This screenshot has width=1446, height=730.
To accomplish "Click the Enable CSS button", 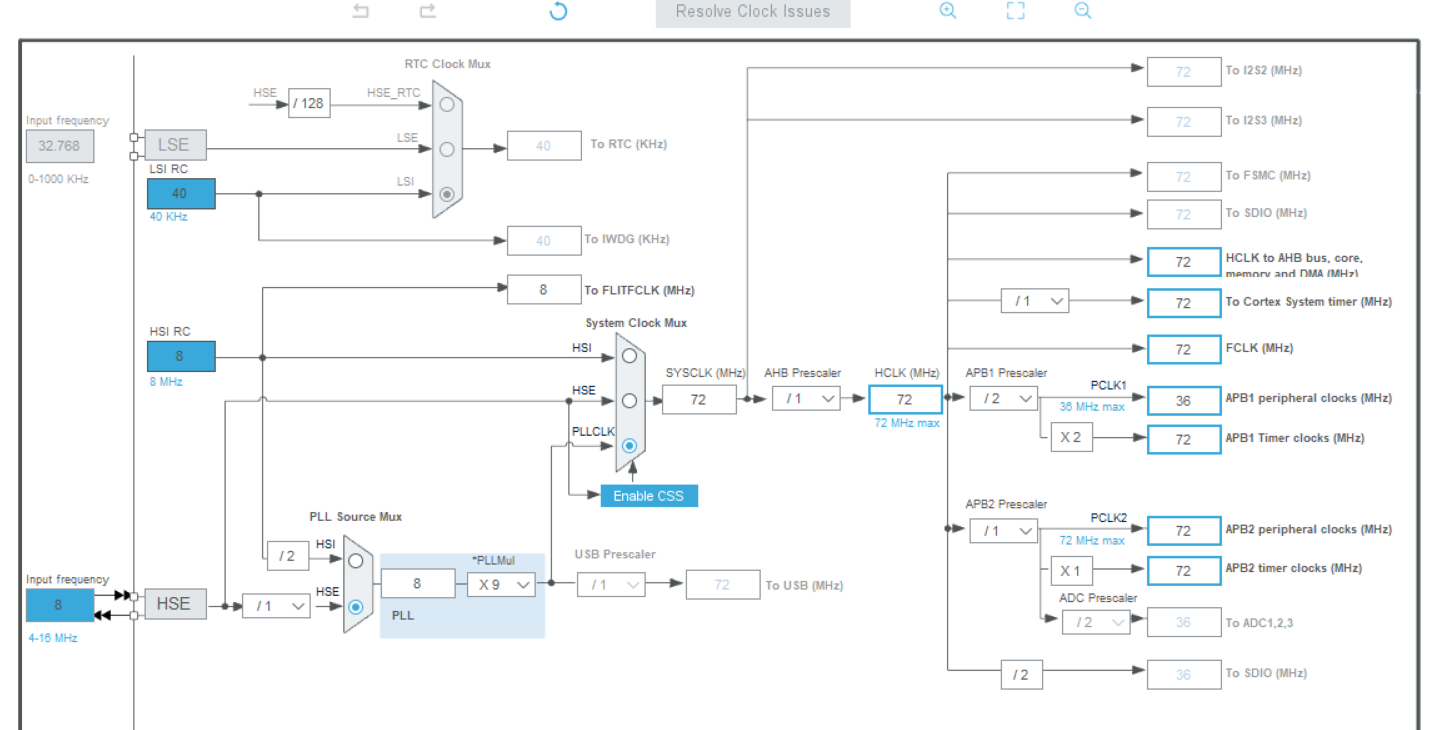I will point(649,496).
